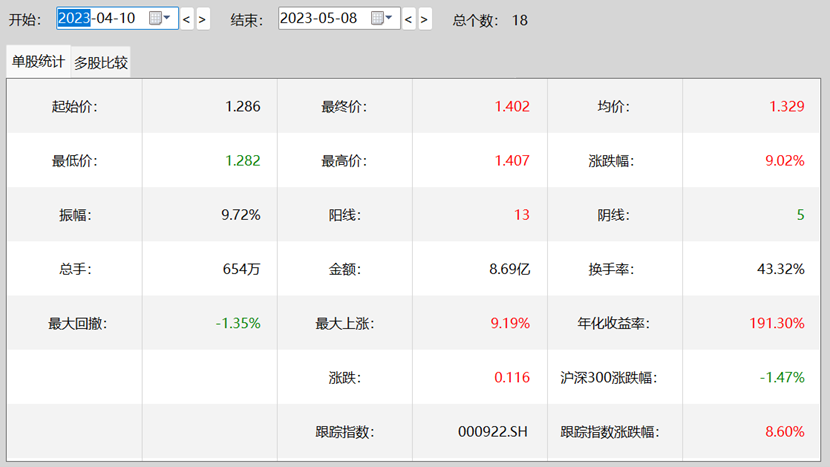Open the end date calendar dropdown

point(381,18)
